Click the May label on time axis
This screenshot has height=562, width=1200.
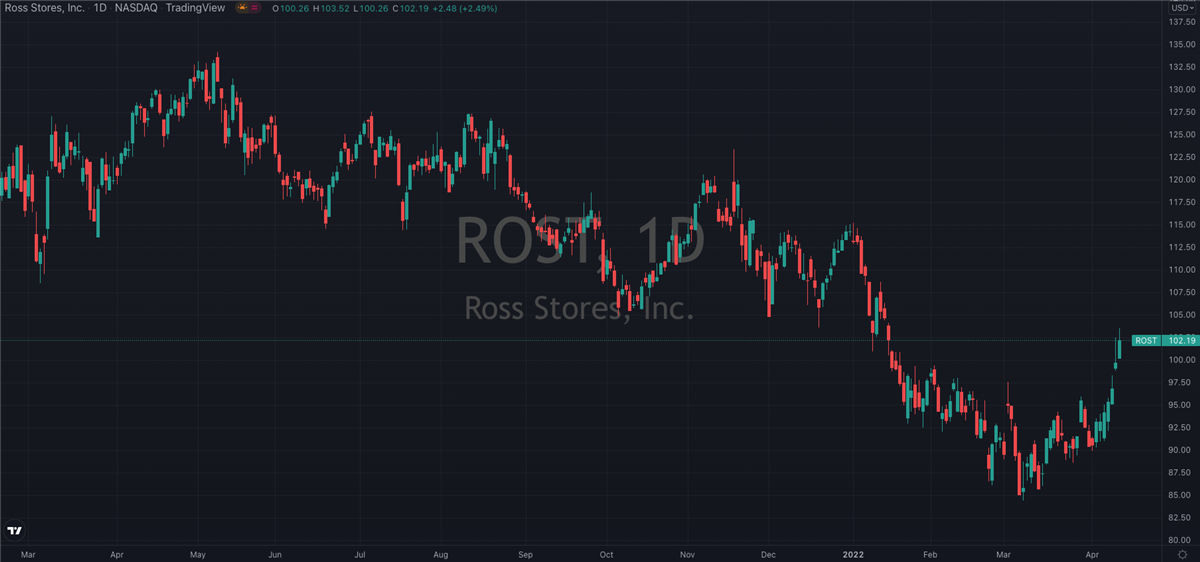click(x=197, y=553)
